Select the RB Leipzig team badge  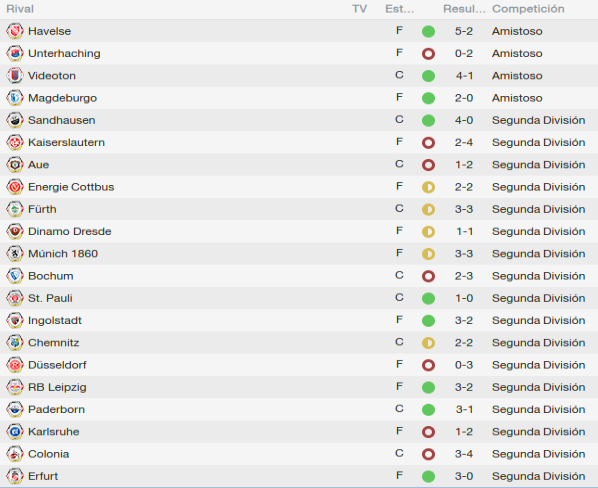[x=15, y=387]
